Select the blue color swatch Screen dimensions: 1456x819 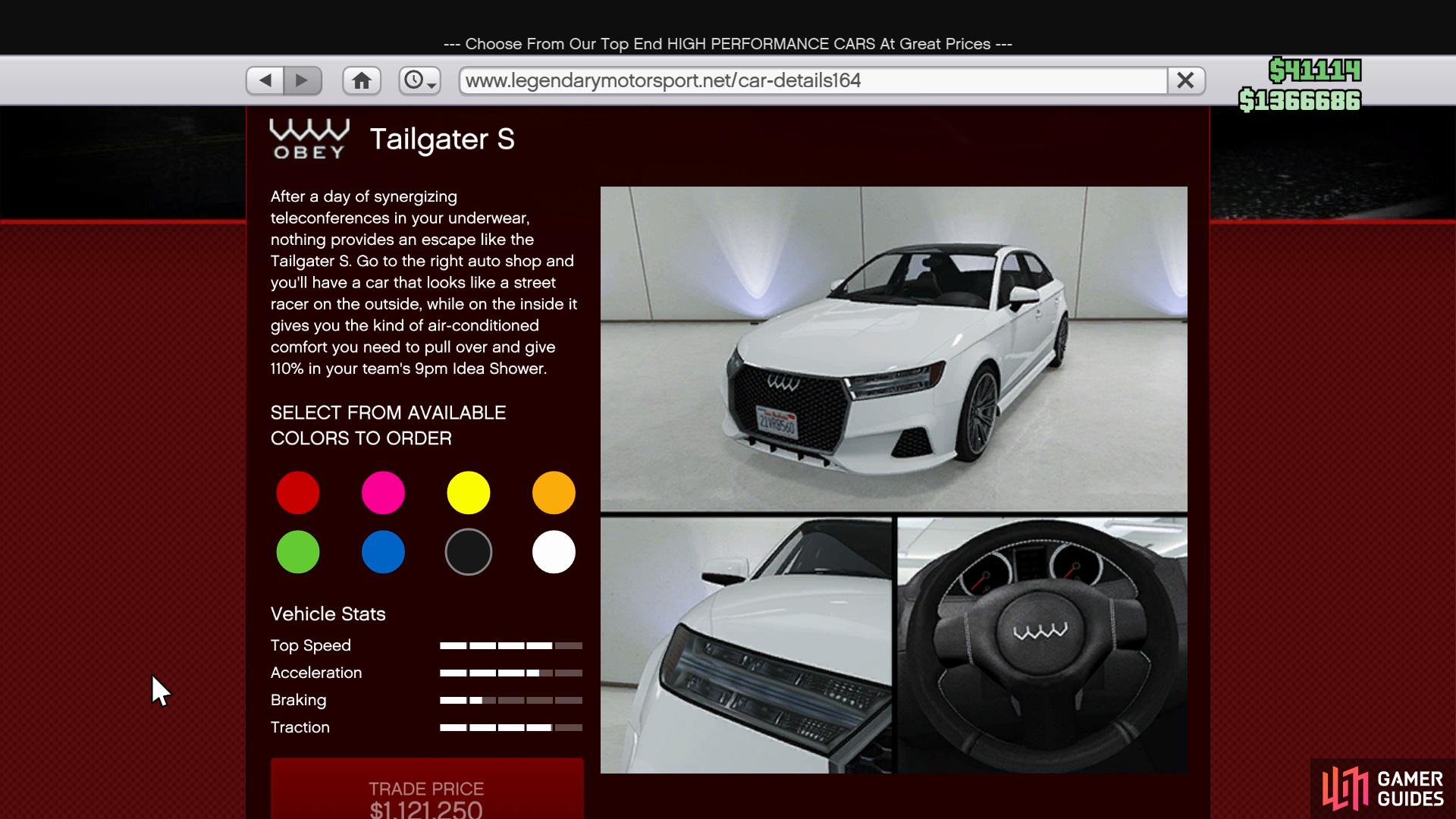pos(383,552)
